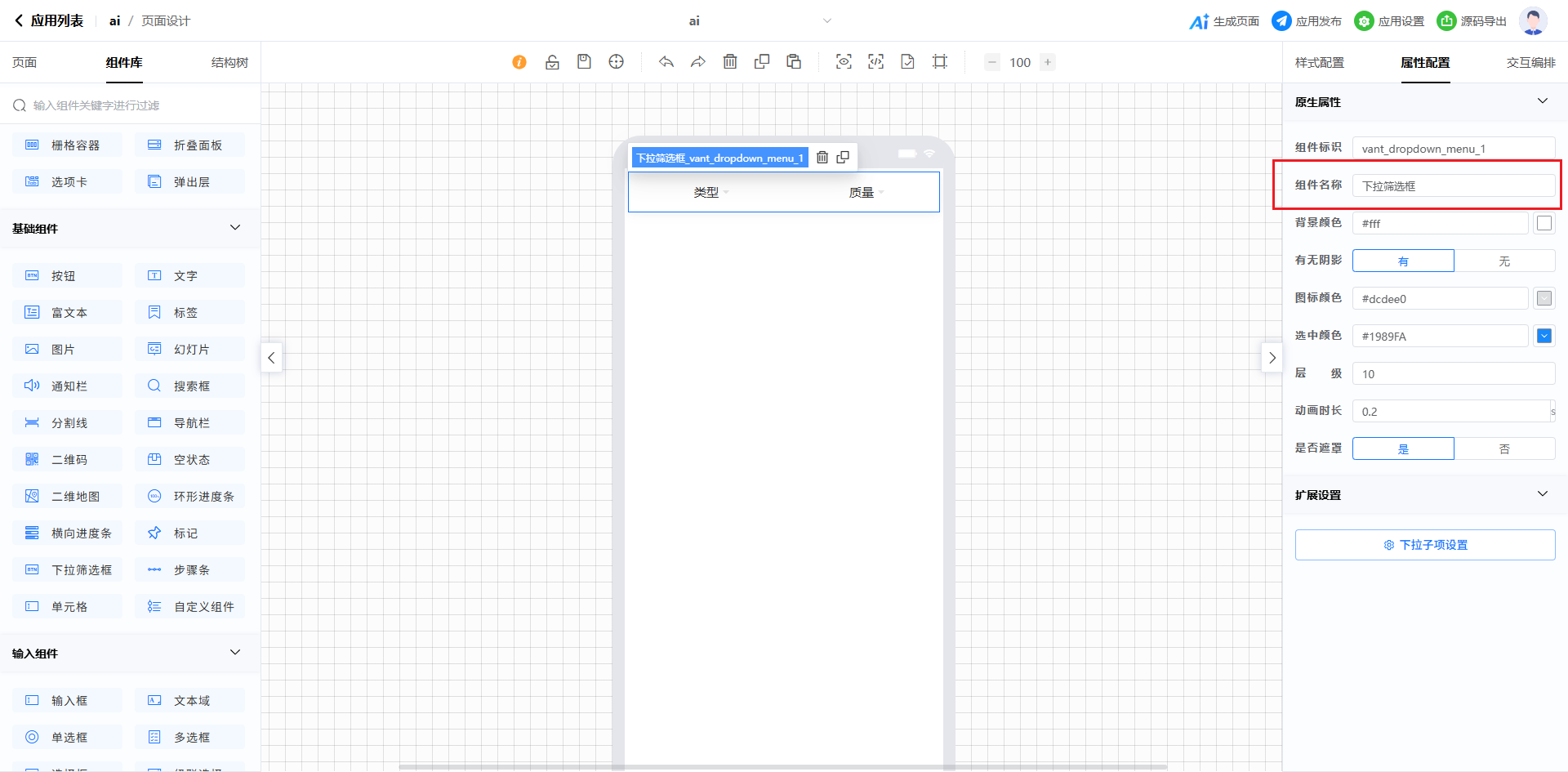
Task: Collapse the 扩展设置 section
Action: point(1542,494)
